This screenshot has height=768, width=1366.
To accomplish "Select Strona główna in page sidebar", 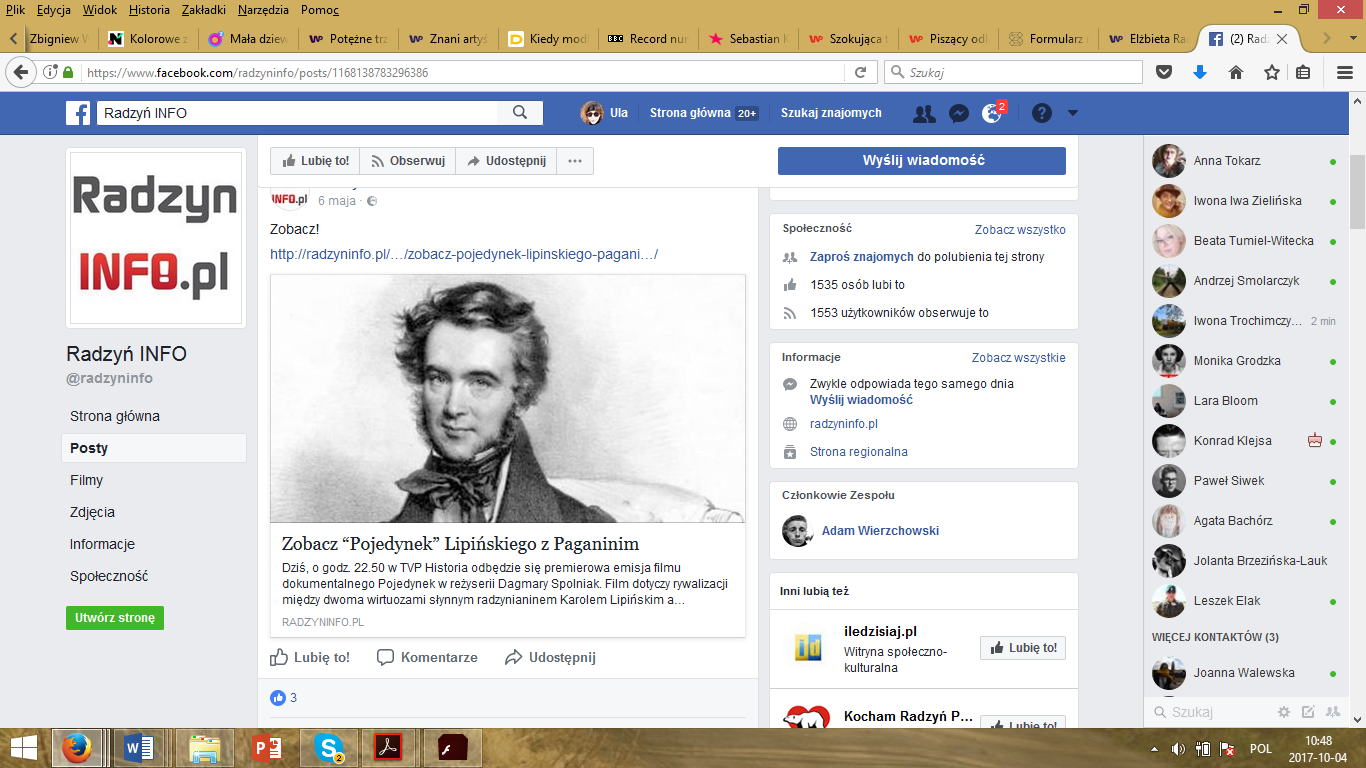I will pyautogui.click(x=115, y=416).
